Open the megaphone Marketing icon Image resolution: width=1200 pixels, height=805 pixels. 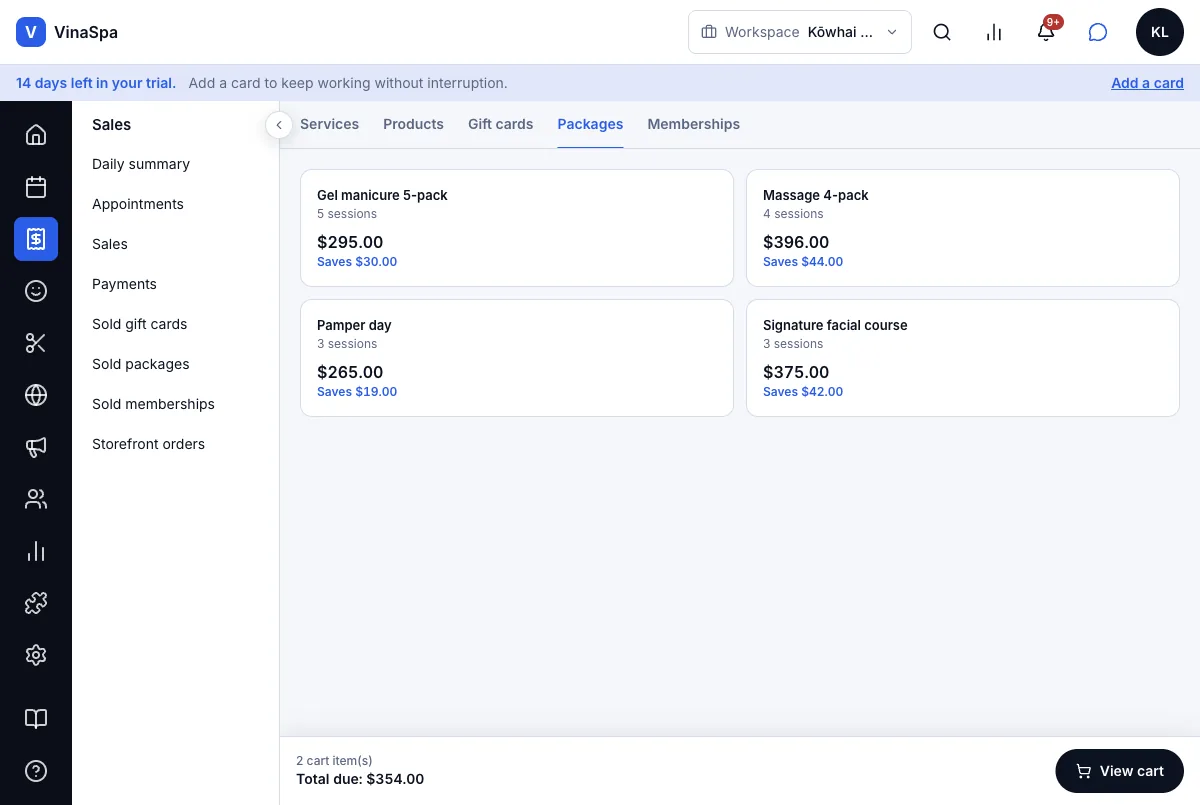(36, 447)
